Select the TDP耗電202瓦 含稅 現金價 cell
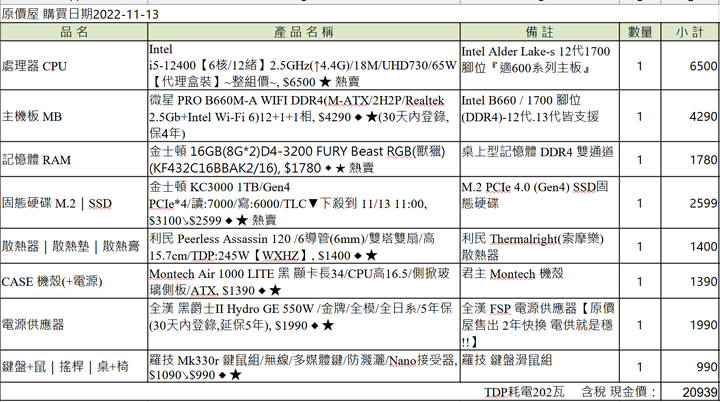This screenshot has width=720, height=402. point(331,392)
